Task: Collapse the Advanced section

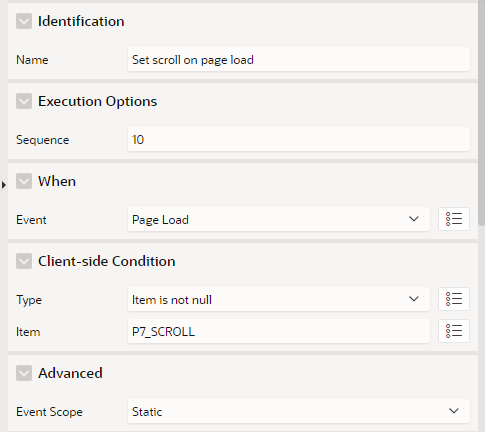Action: point(24,373)
